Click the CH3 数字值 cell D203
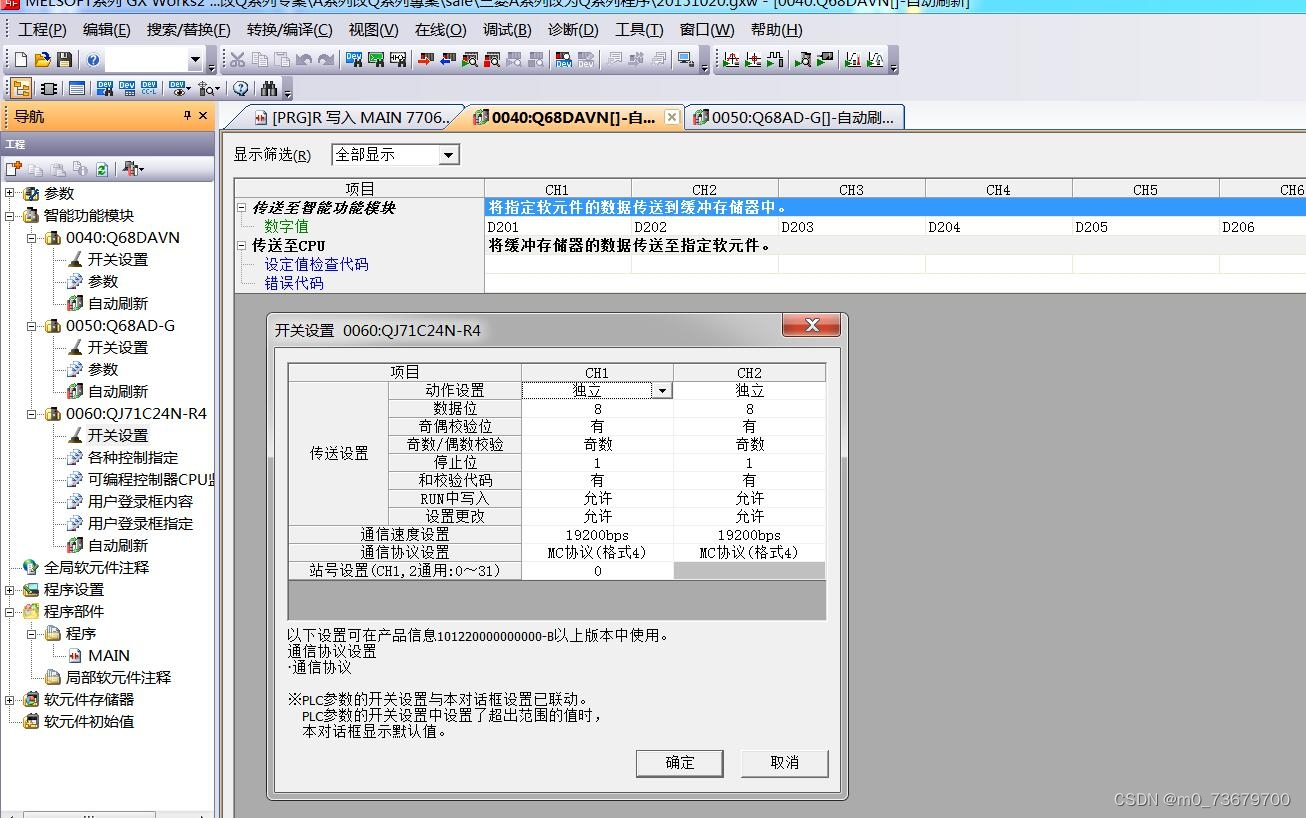This screenshot has height=818, width=1306. (852, 227)
